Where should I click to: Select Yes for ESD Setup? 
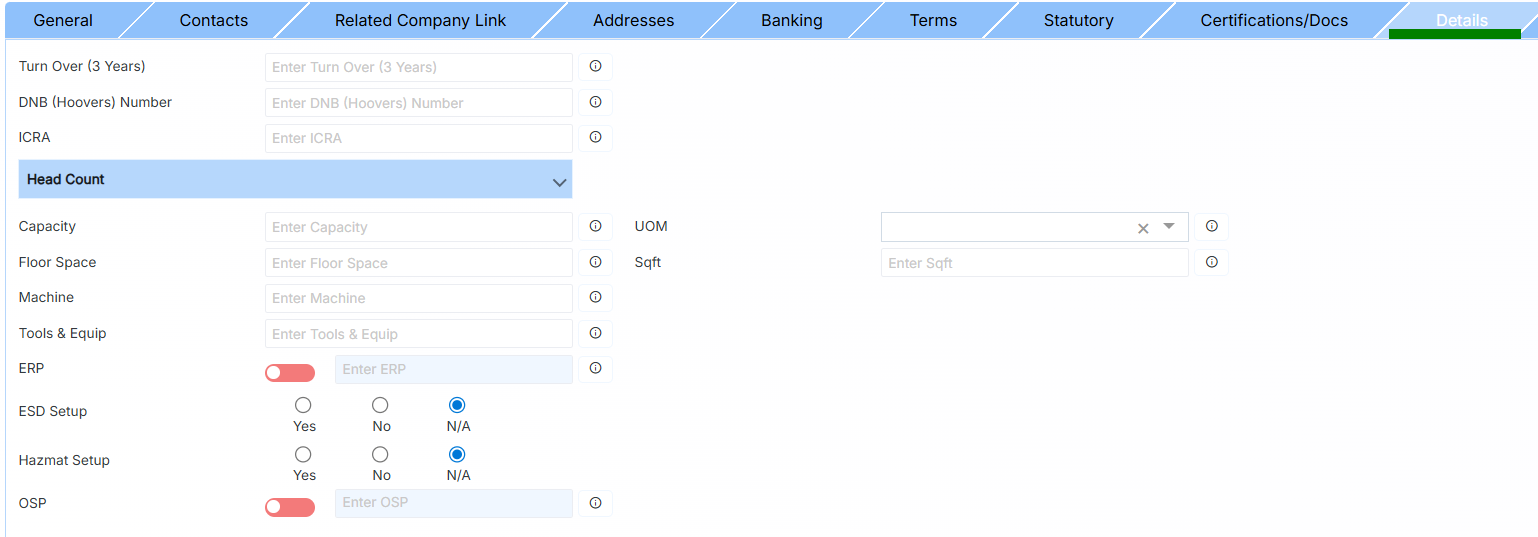pos(303,405)
